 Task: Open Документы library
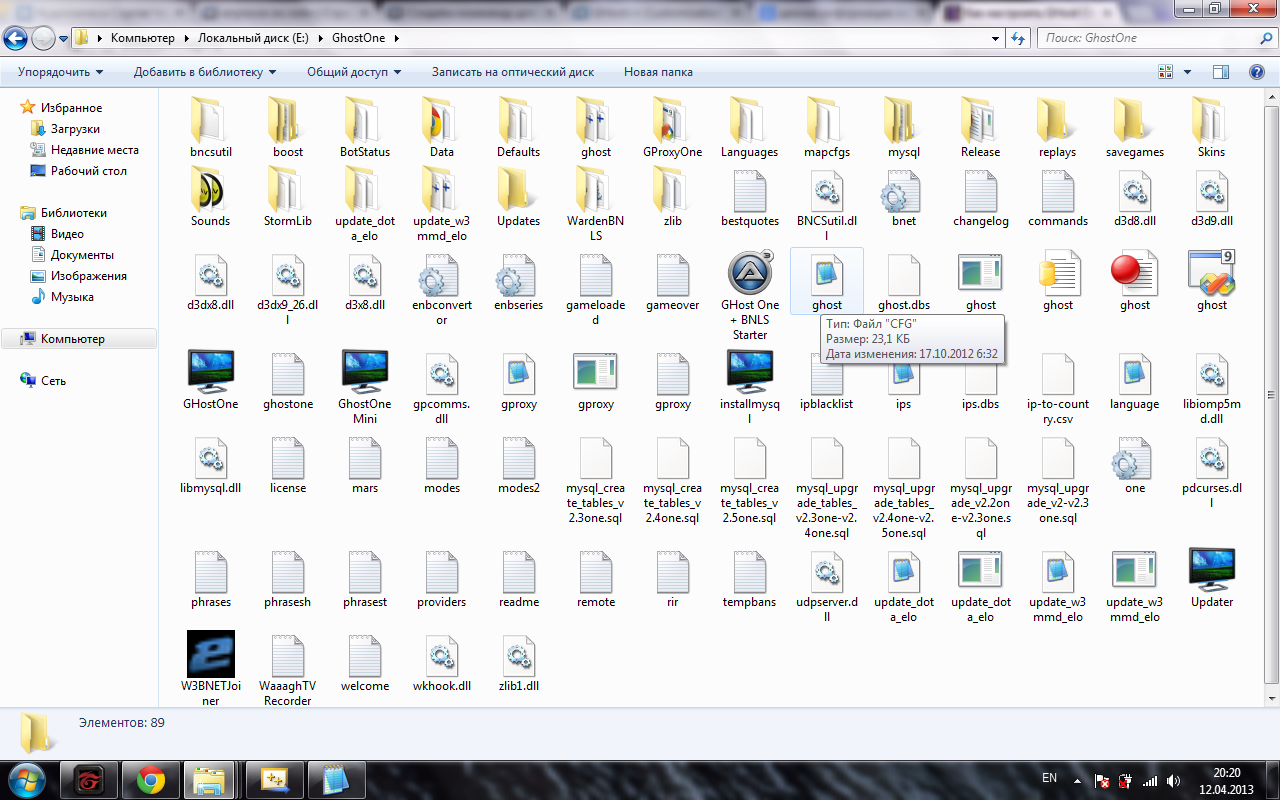click(82, 255)
